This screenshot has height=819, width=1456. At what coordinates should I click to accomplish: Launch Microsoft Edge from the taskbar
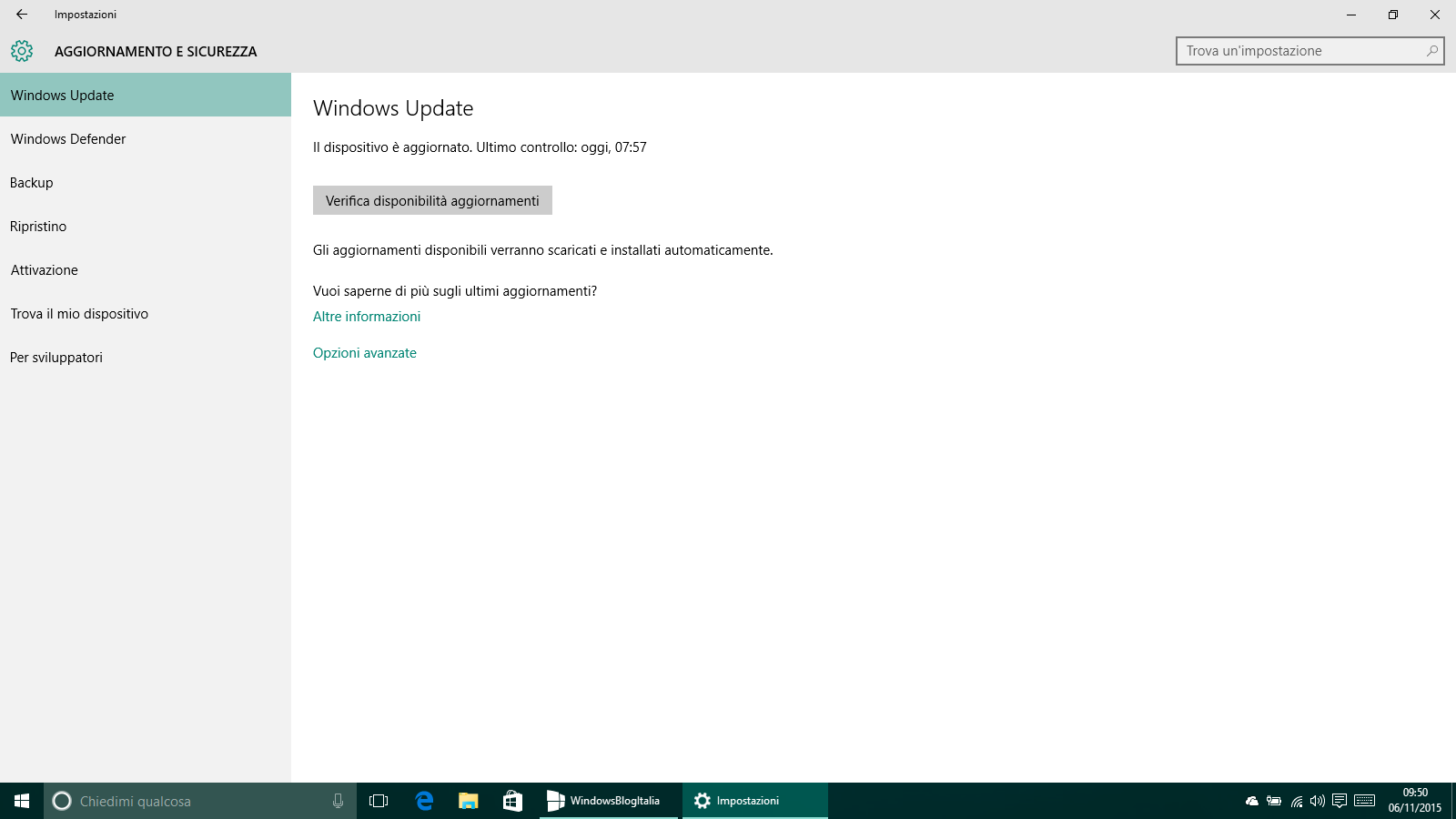[x=424, y=801]
